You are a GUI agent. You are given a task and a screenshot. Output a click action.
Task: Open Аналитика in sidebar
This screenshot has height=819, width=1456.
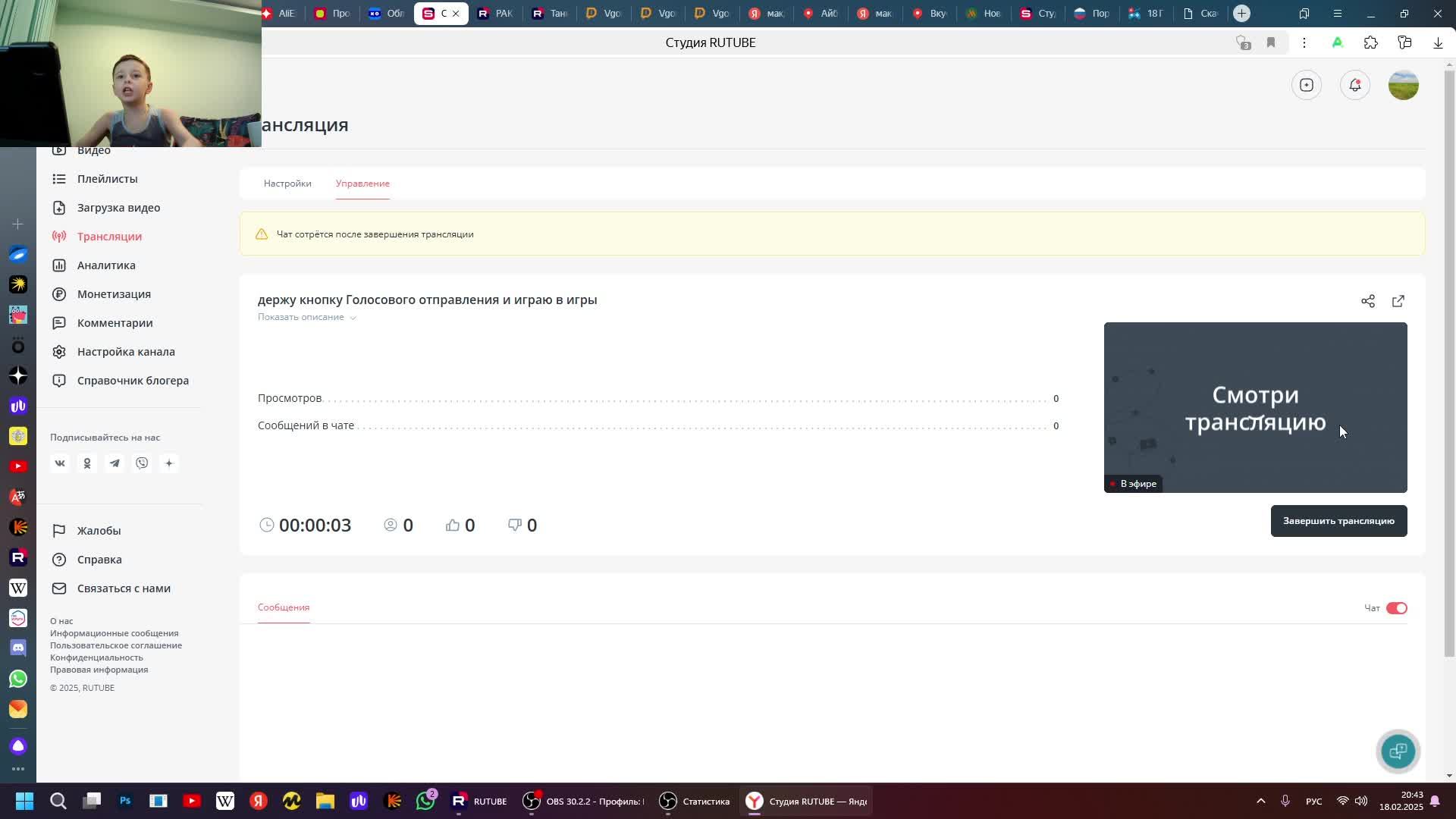click(x=106, y=265)
